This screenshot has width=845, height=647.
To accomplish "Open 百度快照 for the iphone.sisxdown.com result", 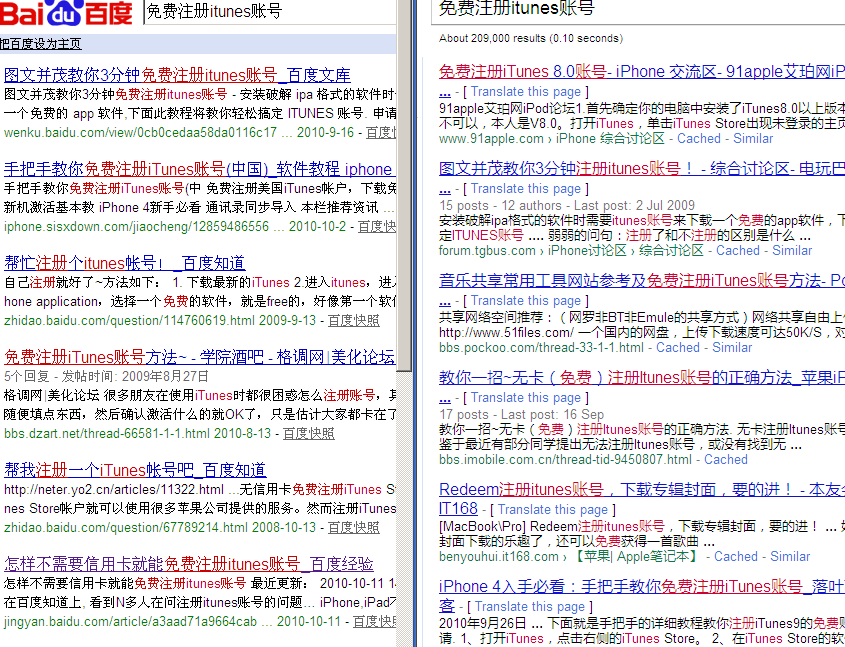I will point(377,226).
